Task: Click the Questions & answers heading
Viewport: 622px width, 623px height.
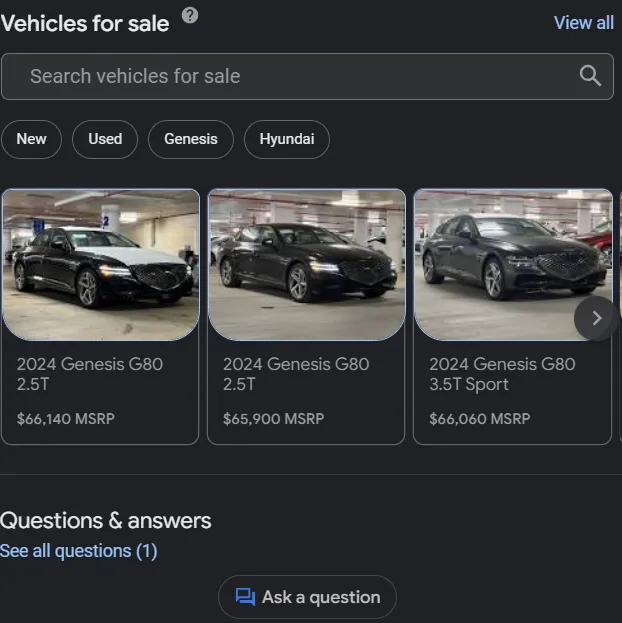Action: coord(106,520)
